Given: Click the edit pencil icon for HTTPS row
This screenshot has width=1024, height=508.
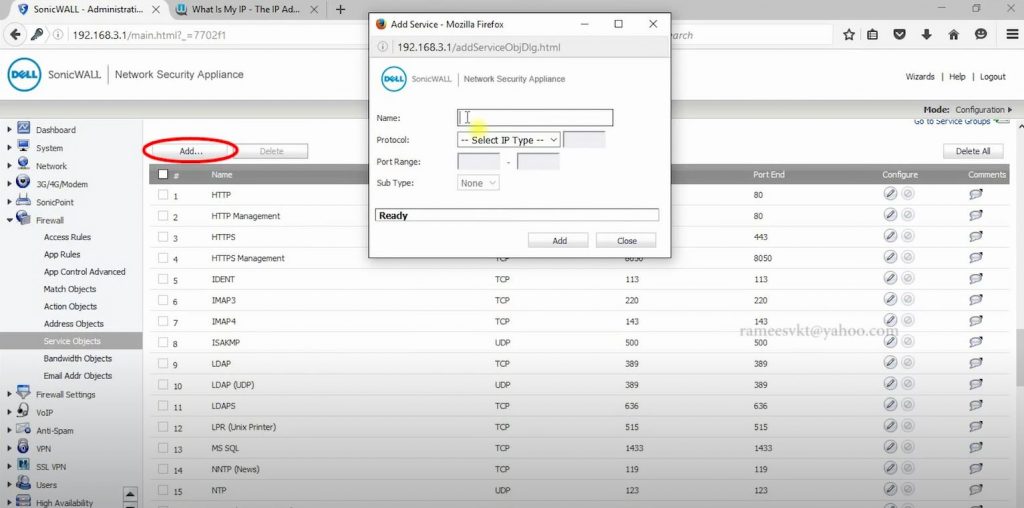Looking at the screenshot, I should click(x=889, y=236).
